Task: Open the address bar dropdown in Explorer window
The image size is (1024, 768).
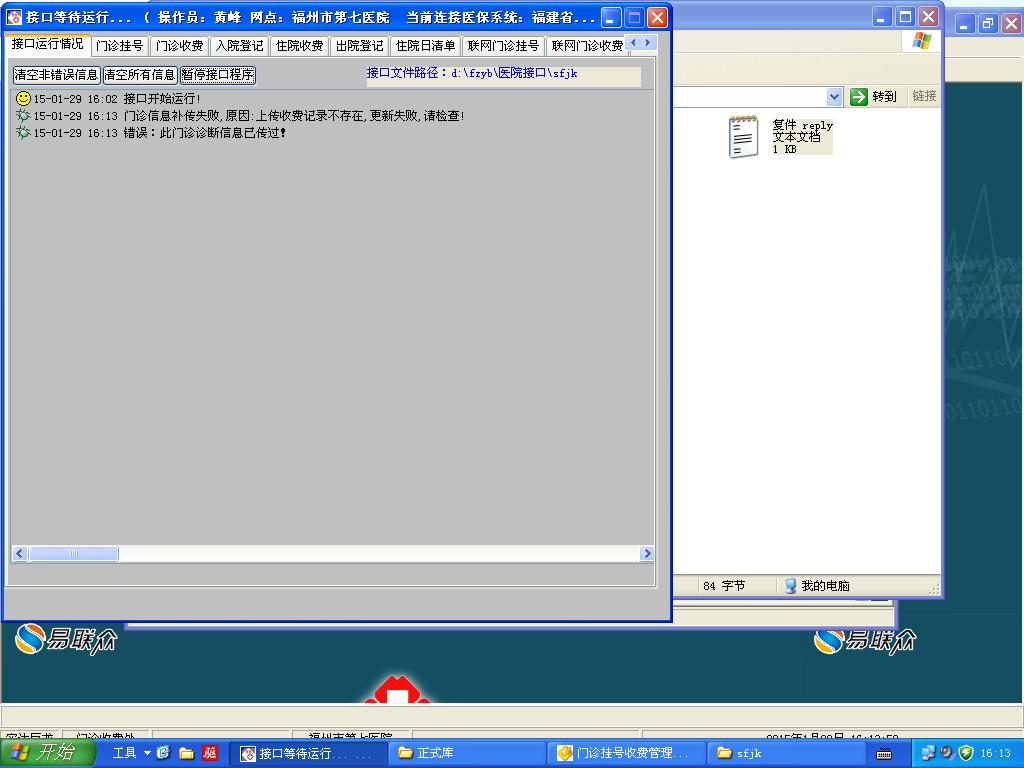Action: tap(834, 97)
